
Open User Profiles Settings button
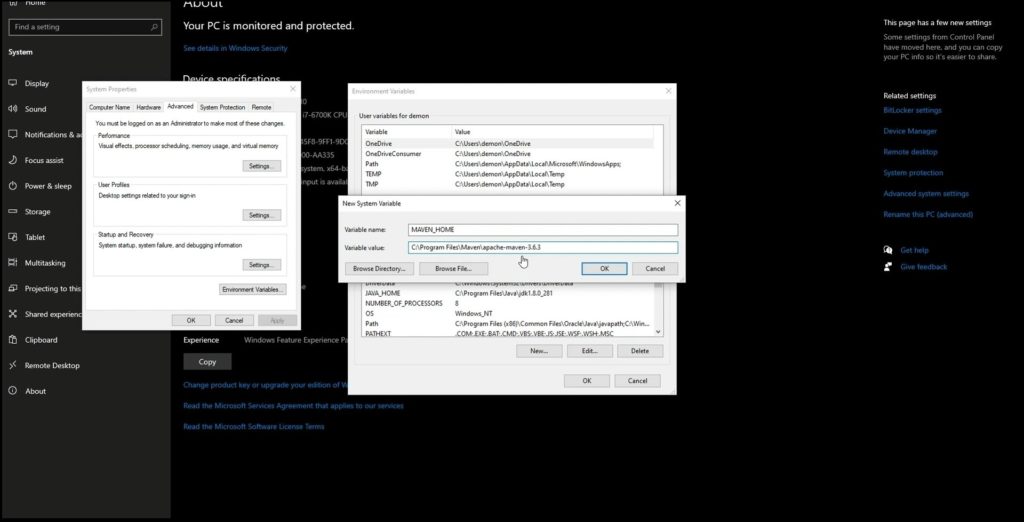tap(262, 215)
